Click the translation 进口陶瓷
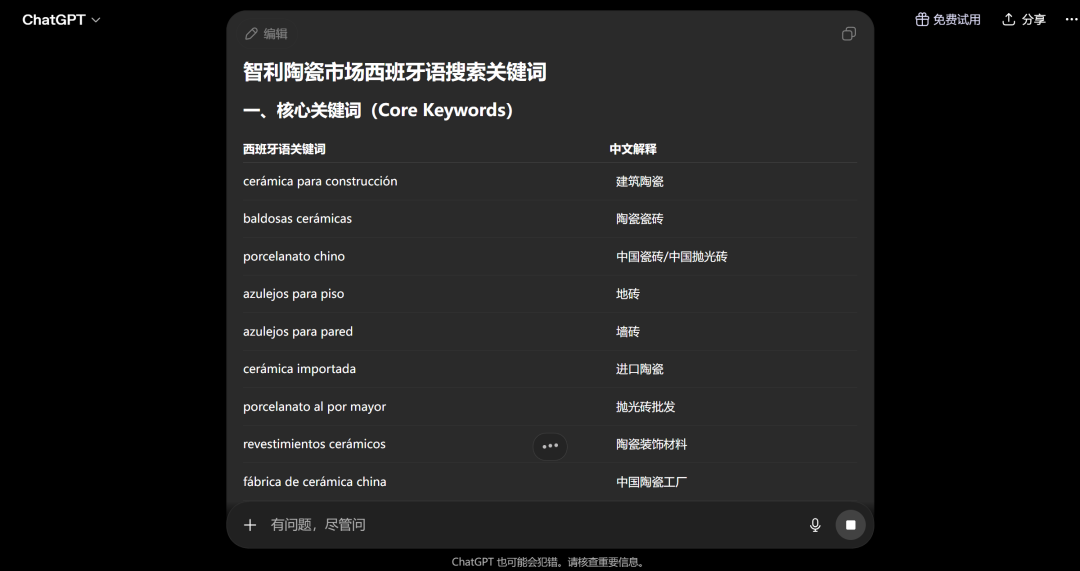1080x571 pixels. 640,369
